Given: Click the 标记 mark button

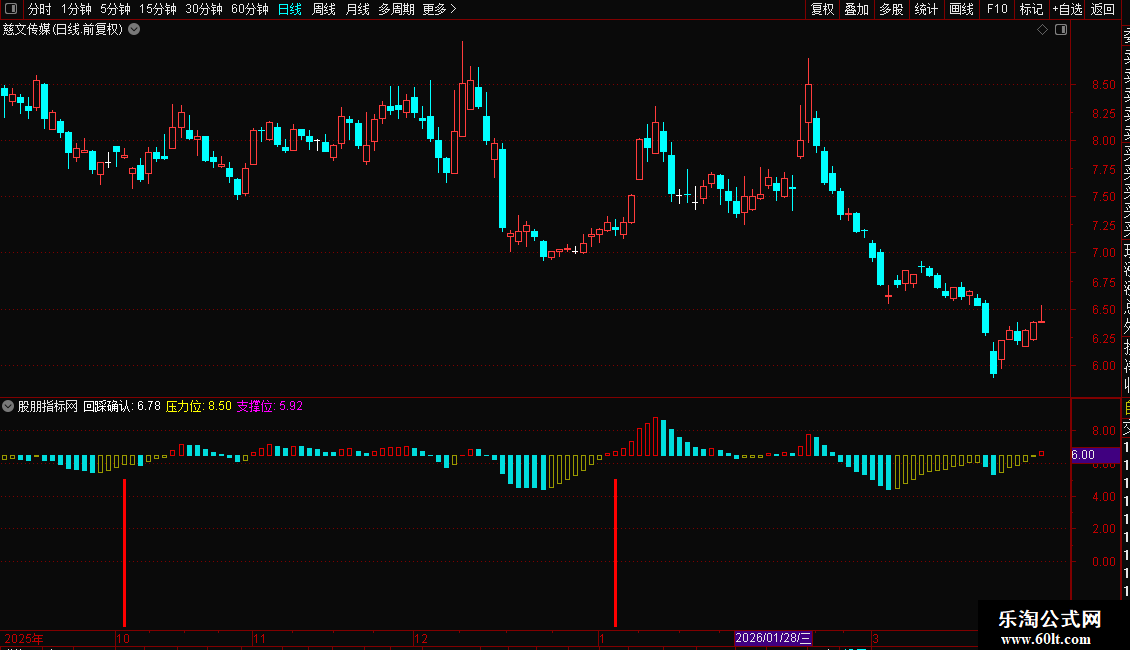Looking at the screenshot, I should pos(1031,9).
